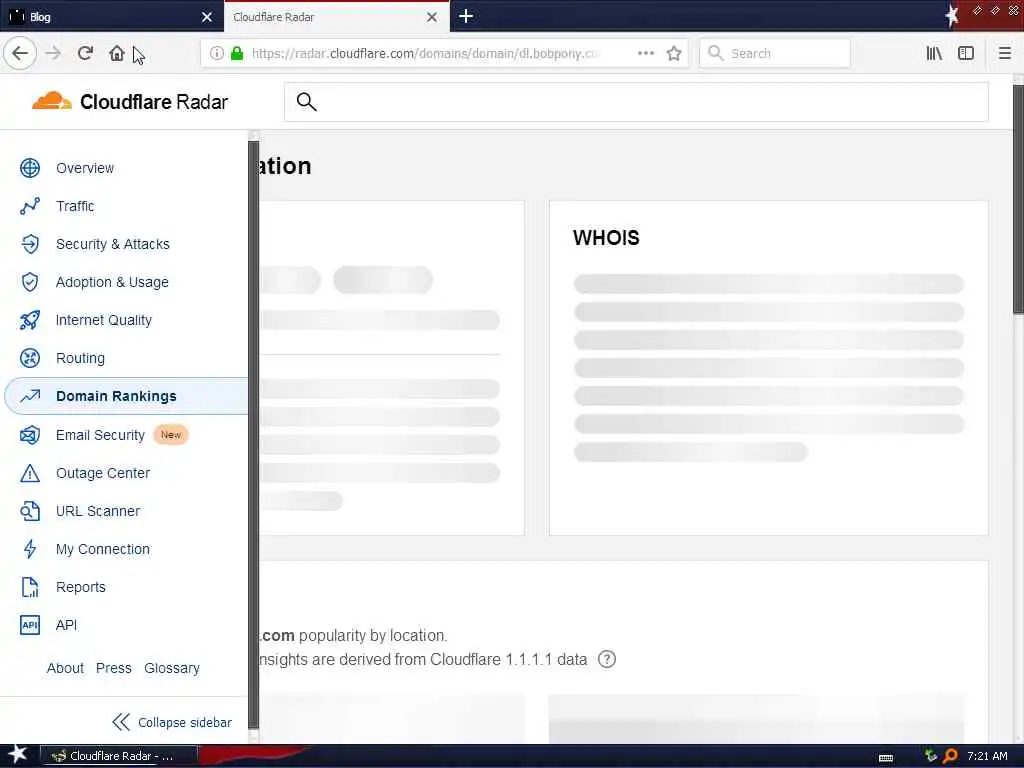This screenshot has height=768, width=1024.
Task: Open the About link
Action: point(65,668)
